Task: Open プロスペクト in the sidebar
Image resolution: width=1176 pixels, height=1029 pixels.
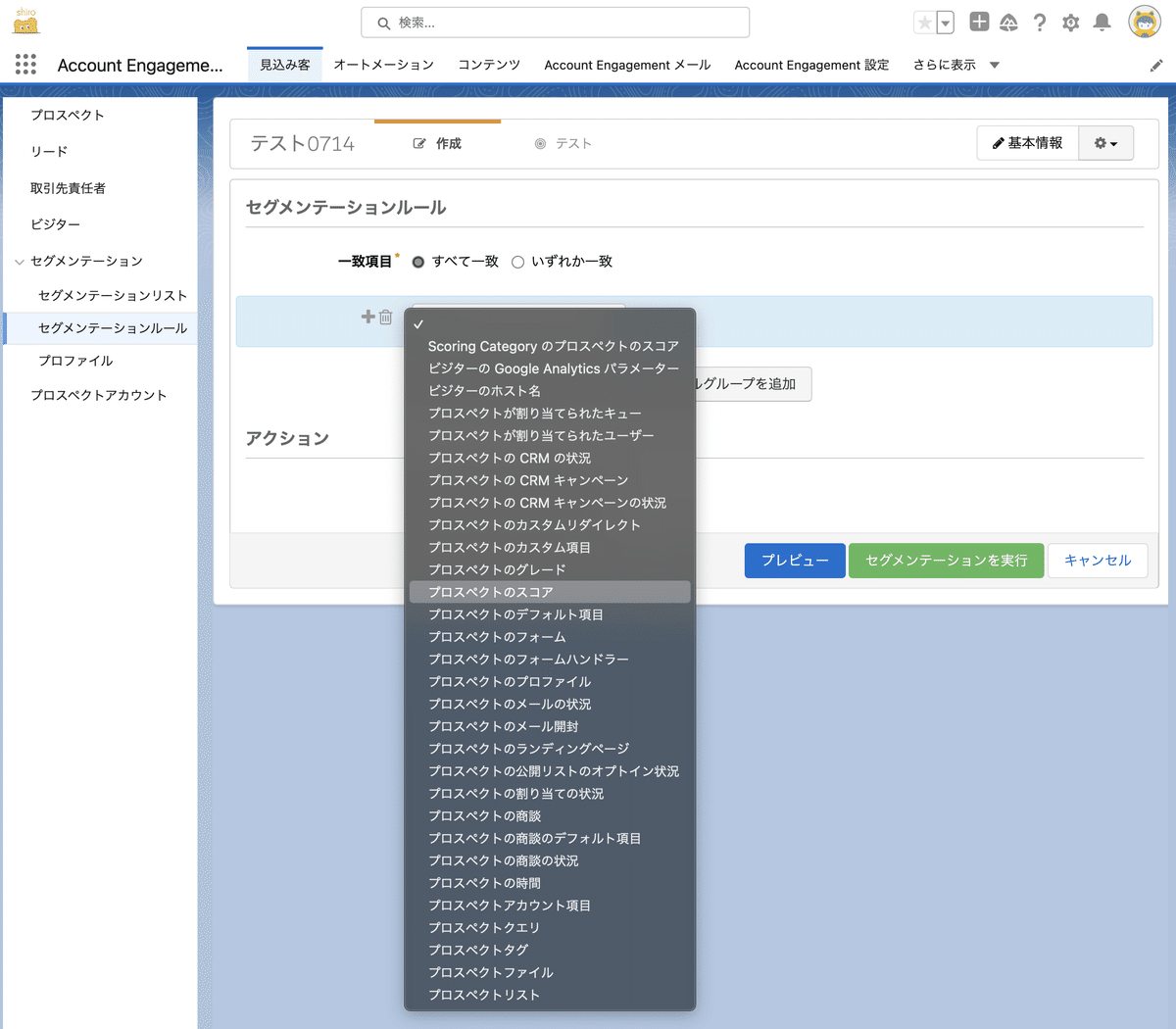Action: coord(68,115)
